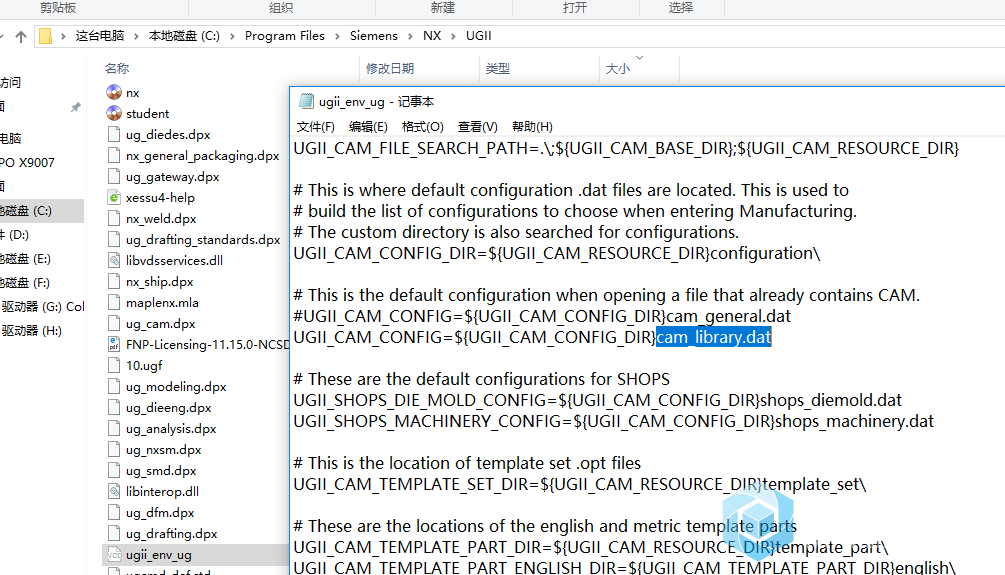Expand the chevron after 本地磁盘 (C:) breadcrumb

231,37
